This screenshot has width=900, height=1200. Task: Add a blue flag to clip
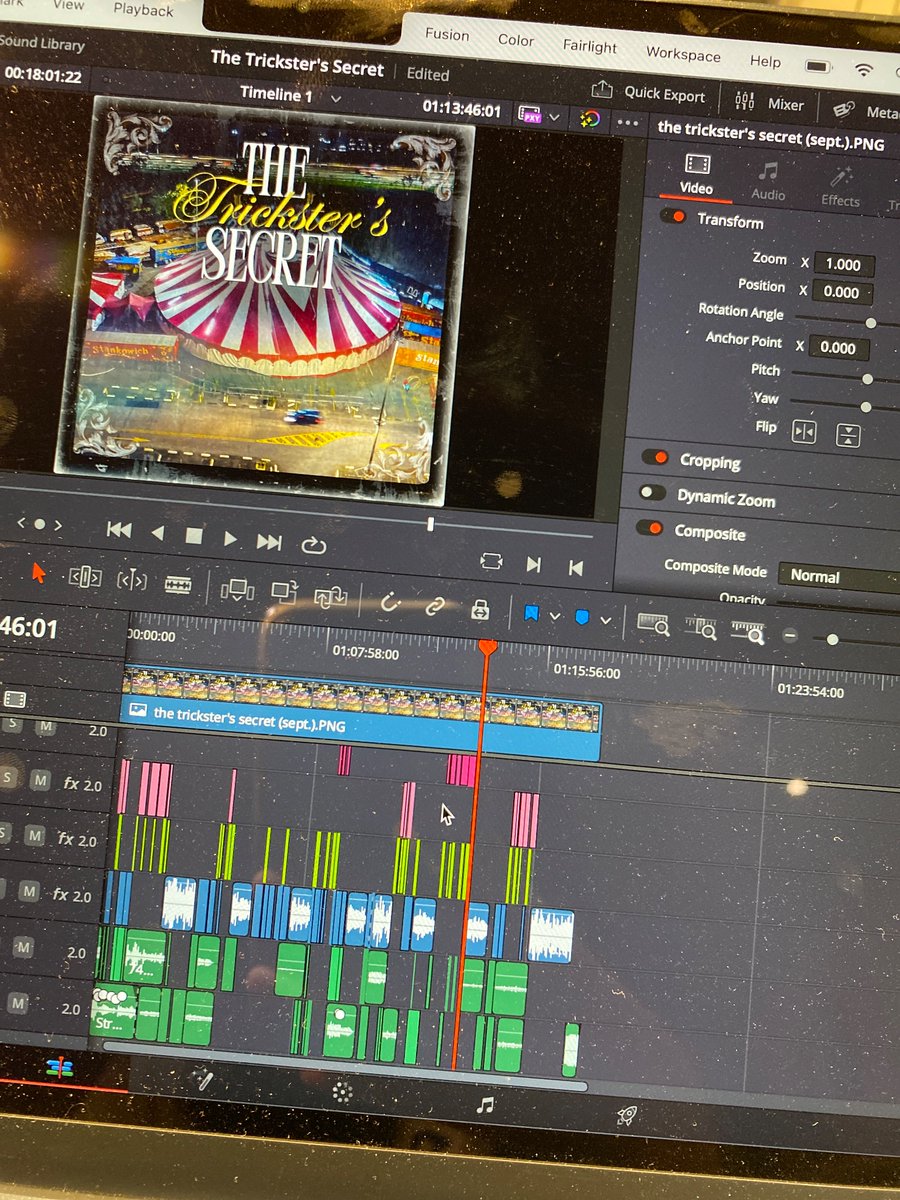tap(532, 612)
